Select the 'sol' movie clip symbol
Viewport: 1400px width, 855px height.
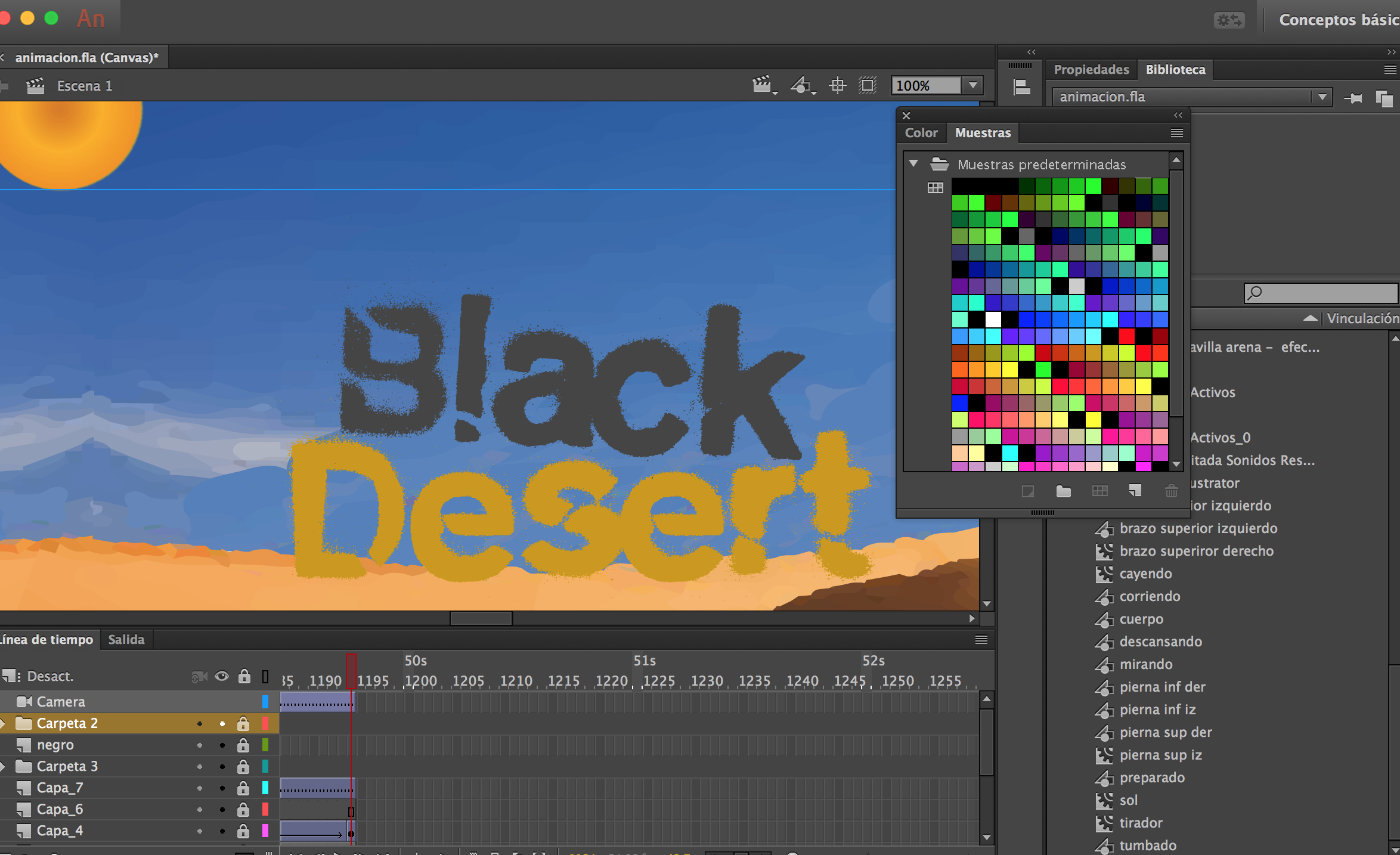click(x=1128, y=800)
